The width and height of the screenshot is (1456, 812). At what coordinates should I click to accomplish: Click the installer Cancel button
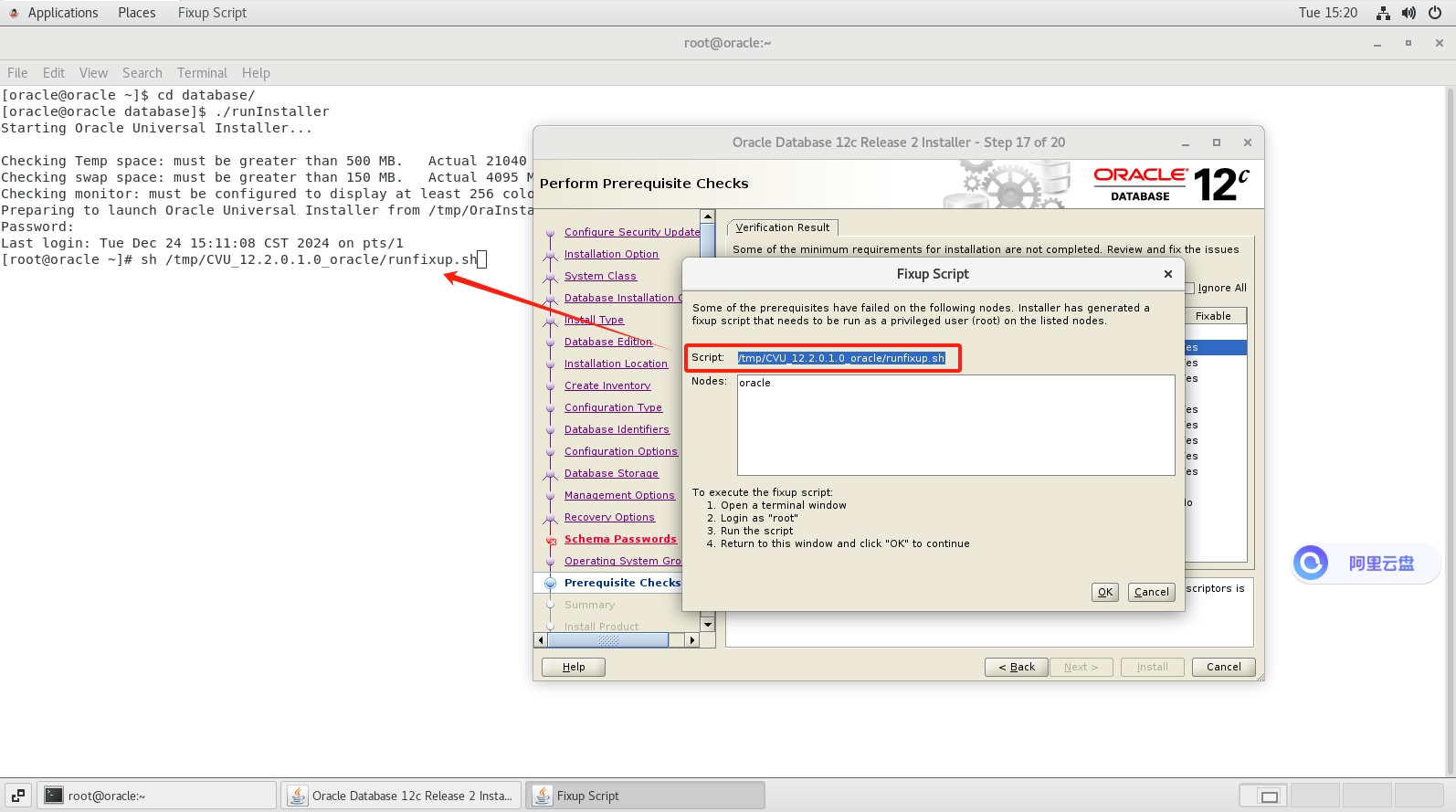coord(1224,667)
